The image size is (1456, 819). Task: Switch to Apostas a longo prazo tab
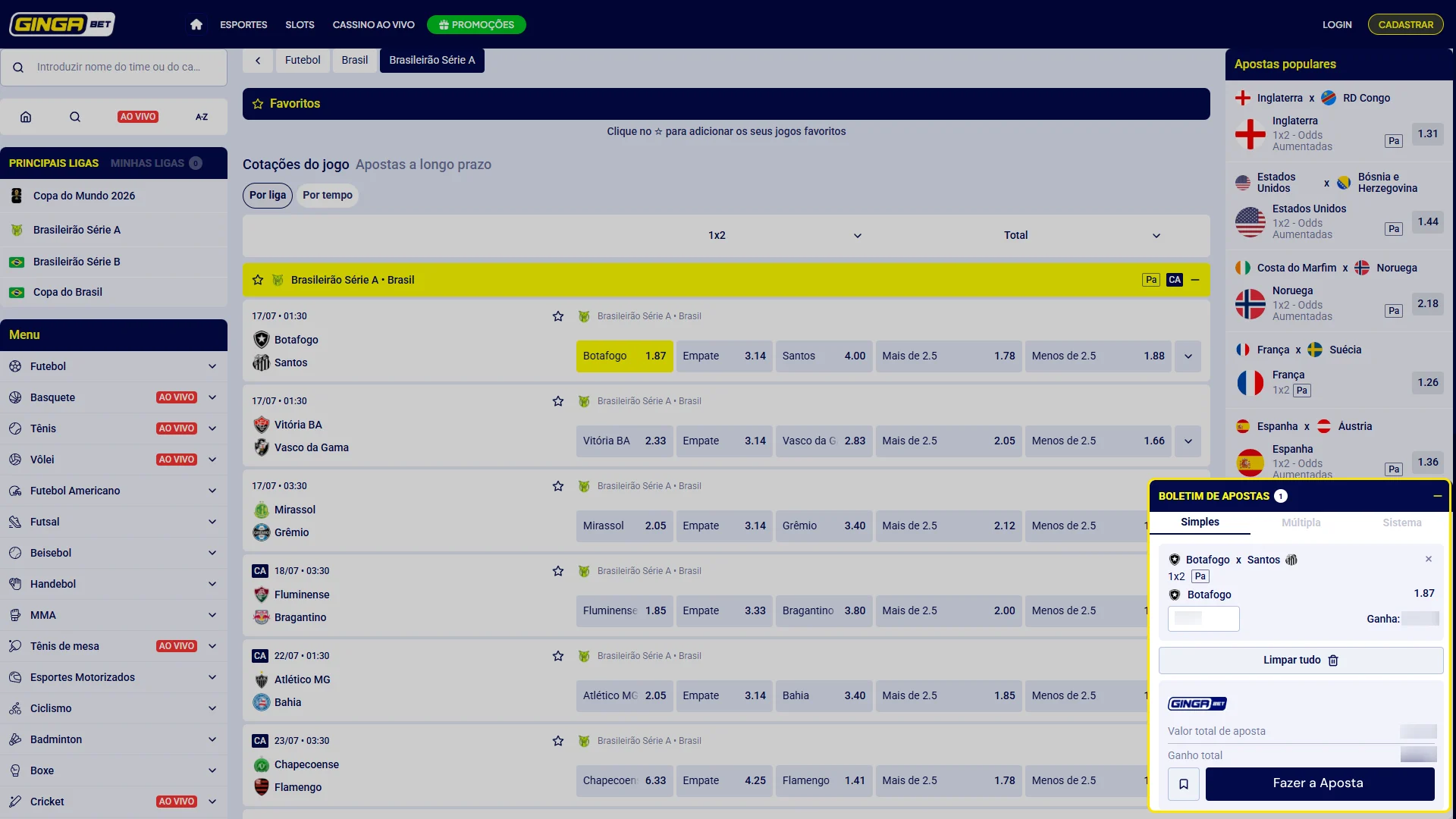pyautogui.click(x=423, y=165)
